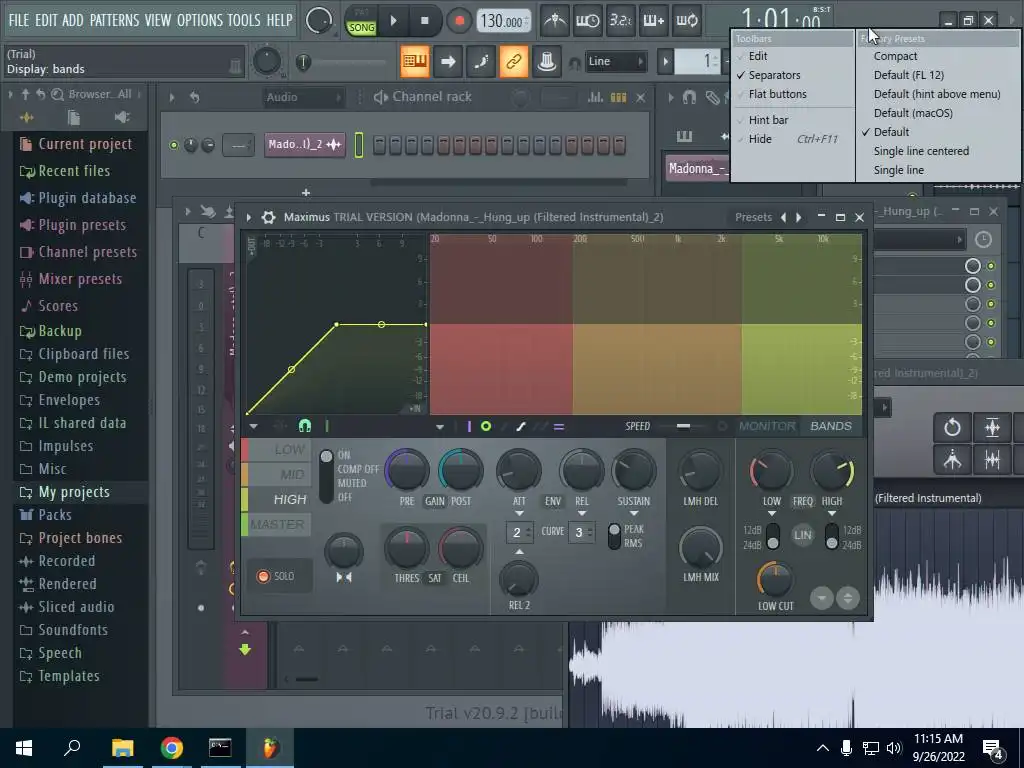Open Mixer presets folder
Viewport: 1024px width, 768px height.
pos(80,279)
